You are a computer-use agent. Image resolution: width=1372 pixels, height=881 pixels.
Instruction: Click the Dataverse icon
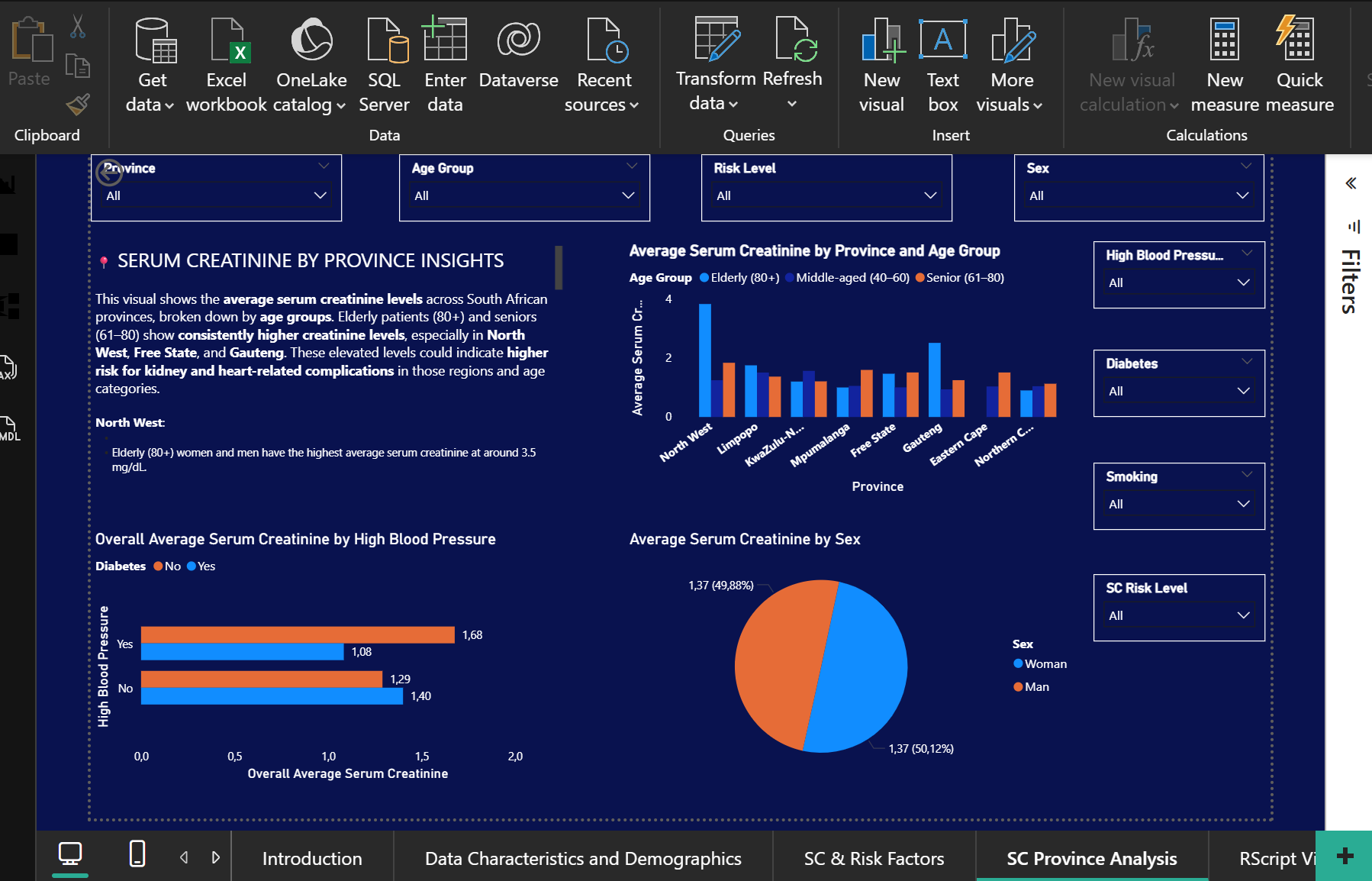[518, 41]
